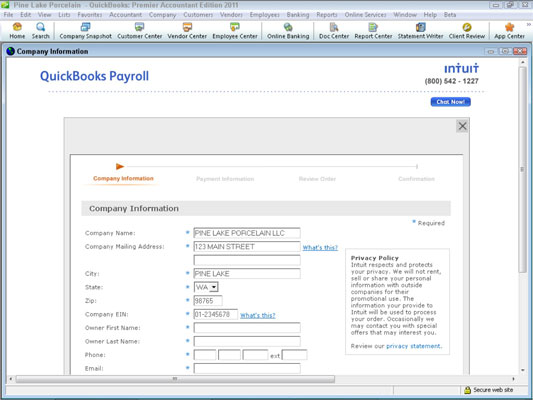Open the Vendors menu
This screenshot has width=533, height=400.
pos(231,15)
